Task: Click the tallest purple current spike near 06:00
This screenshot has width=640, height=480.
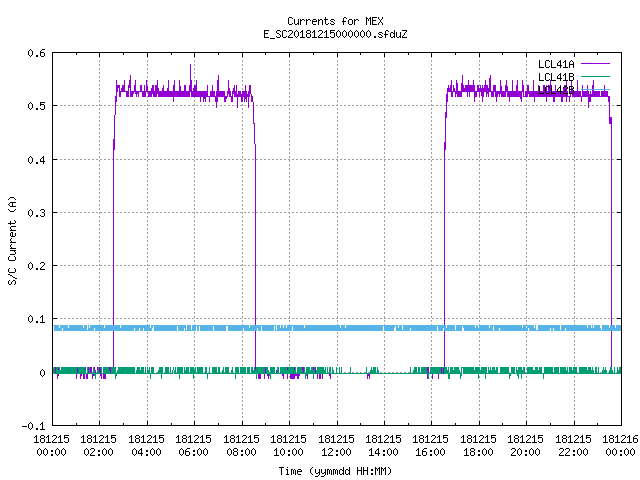Action: click(x=191, y=78)
